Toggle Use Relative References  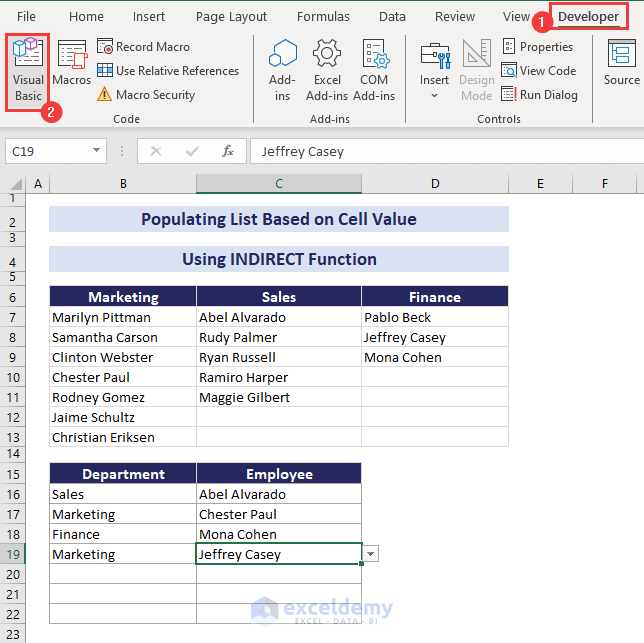click(x=168, y=71)
